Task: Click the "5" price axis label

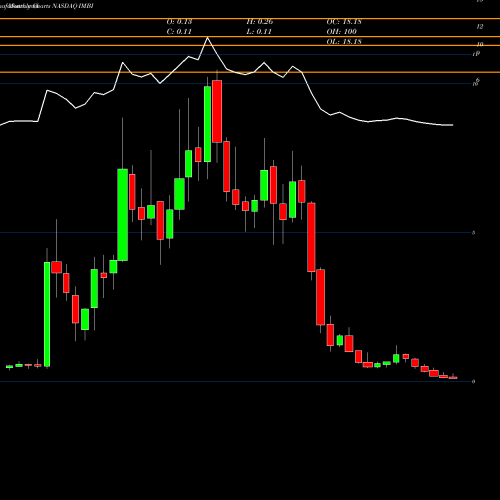Action: tap(473, 233)
